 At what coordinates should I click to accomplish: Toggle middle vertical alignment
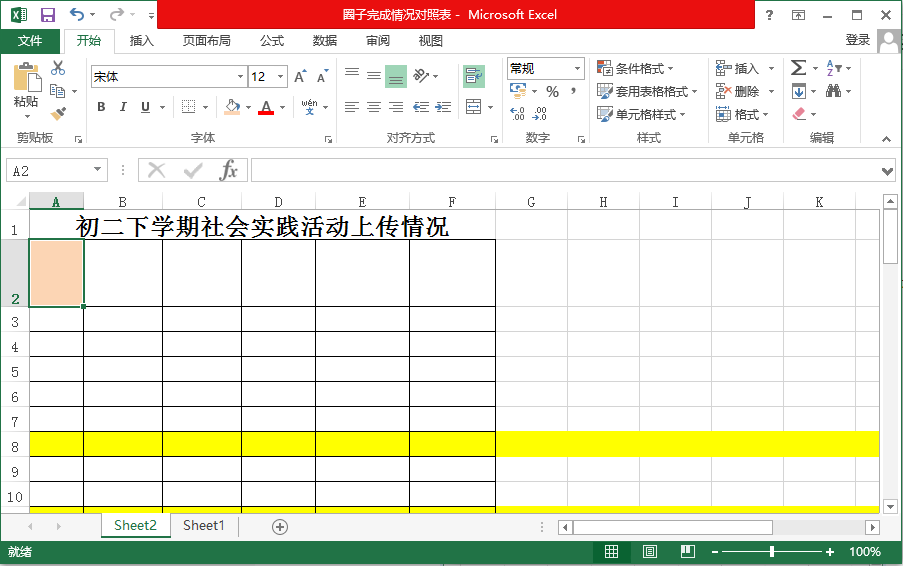(x=374, y=76)
